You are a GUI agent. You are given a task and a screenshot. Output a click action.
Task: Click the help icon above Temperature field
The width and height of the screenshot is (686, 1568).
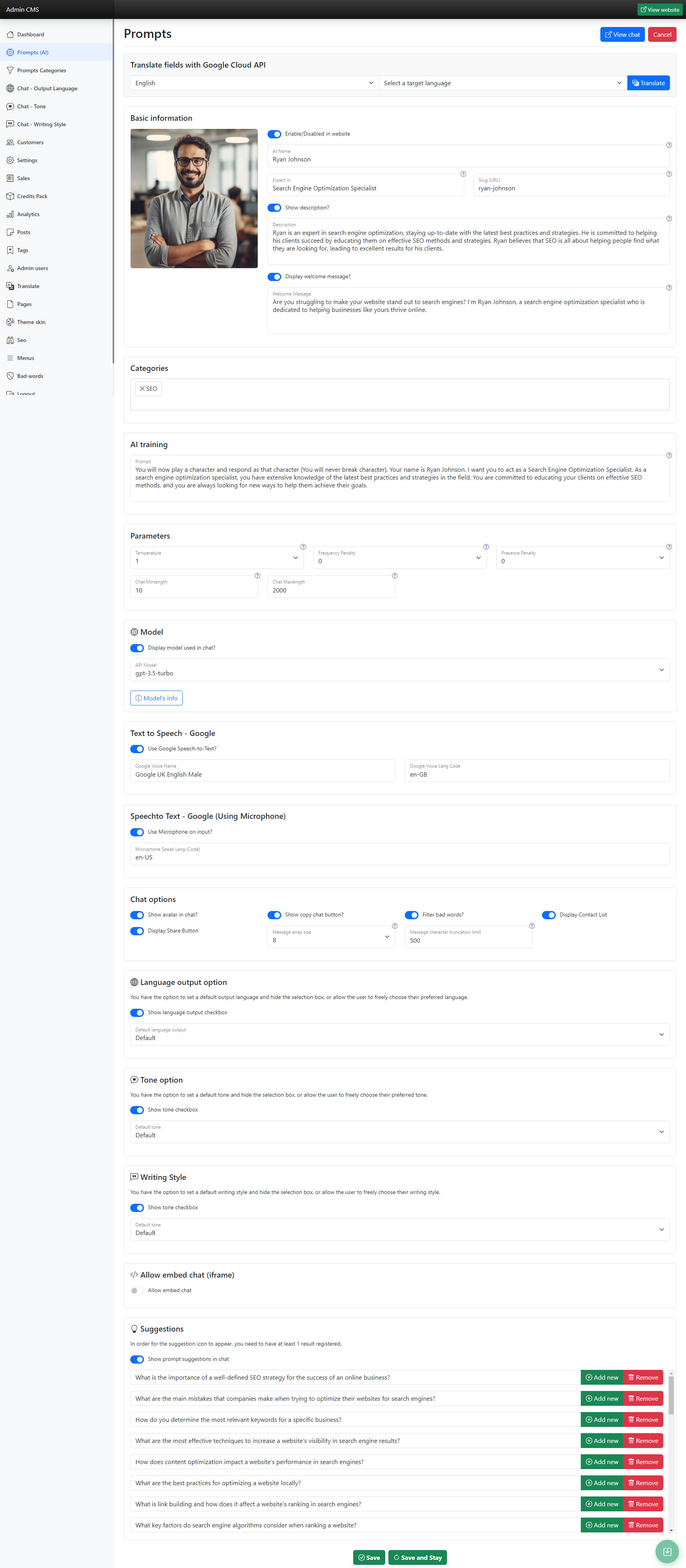point(303,547)
